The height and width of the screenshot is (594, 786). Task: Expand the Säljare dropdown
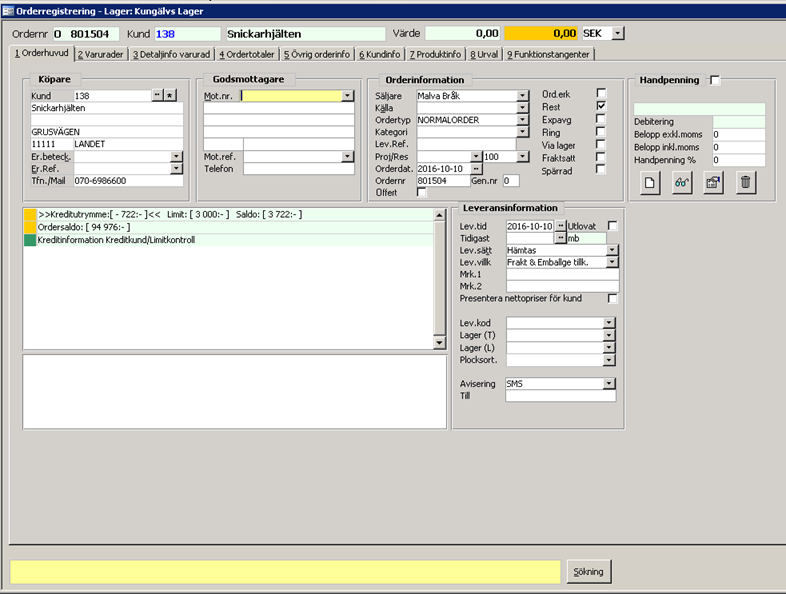pos(523,96)
